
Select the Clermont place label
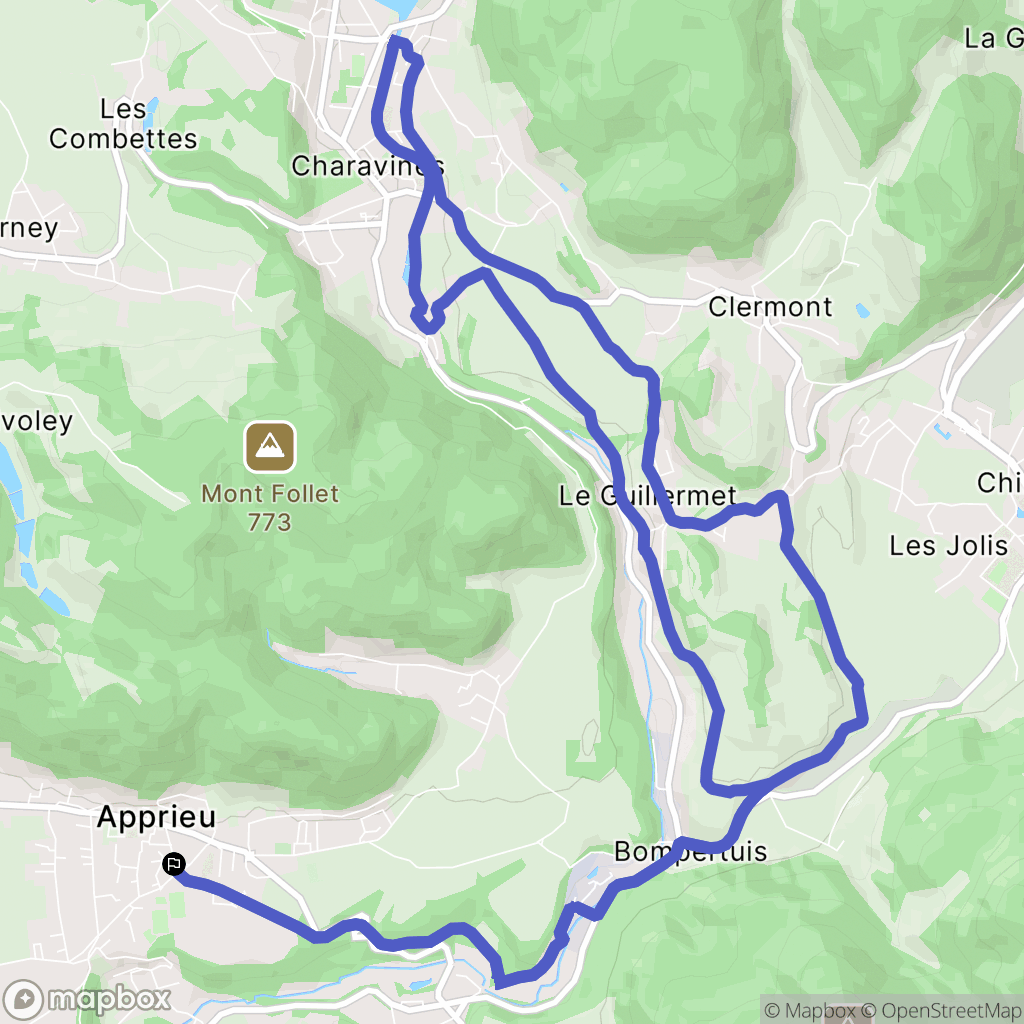770,306
